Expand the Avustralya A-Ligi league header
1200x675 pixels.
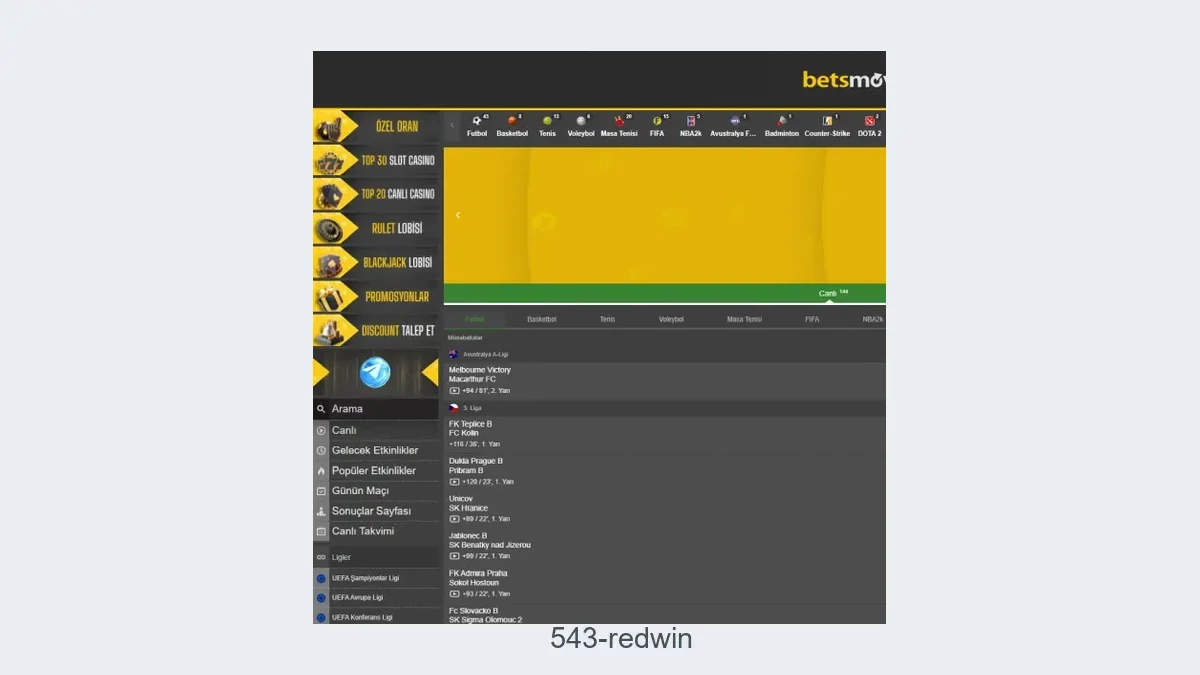485,354
